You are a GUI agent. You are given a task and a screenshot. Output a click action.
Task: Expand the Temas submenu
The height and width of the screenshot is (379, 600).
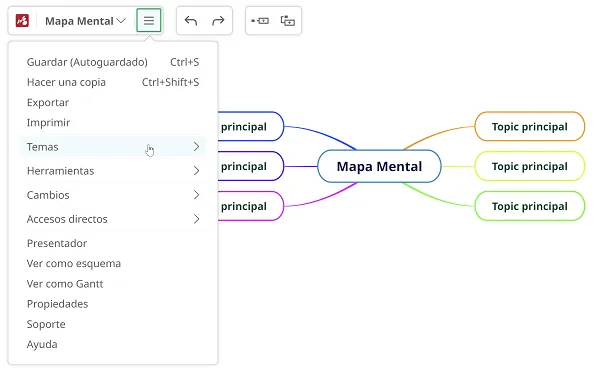[x=113, y=147]
